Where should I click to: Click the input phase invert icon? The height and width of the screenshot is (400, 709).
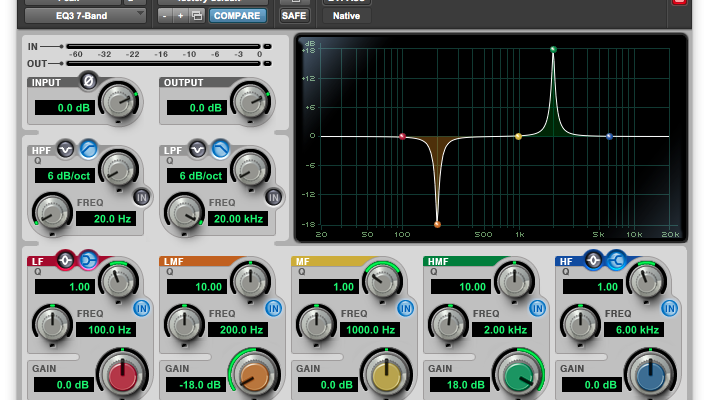(x=88, y=81)
